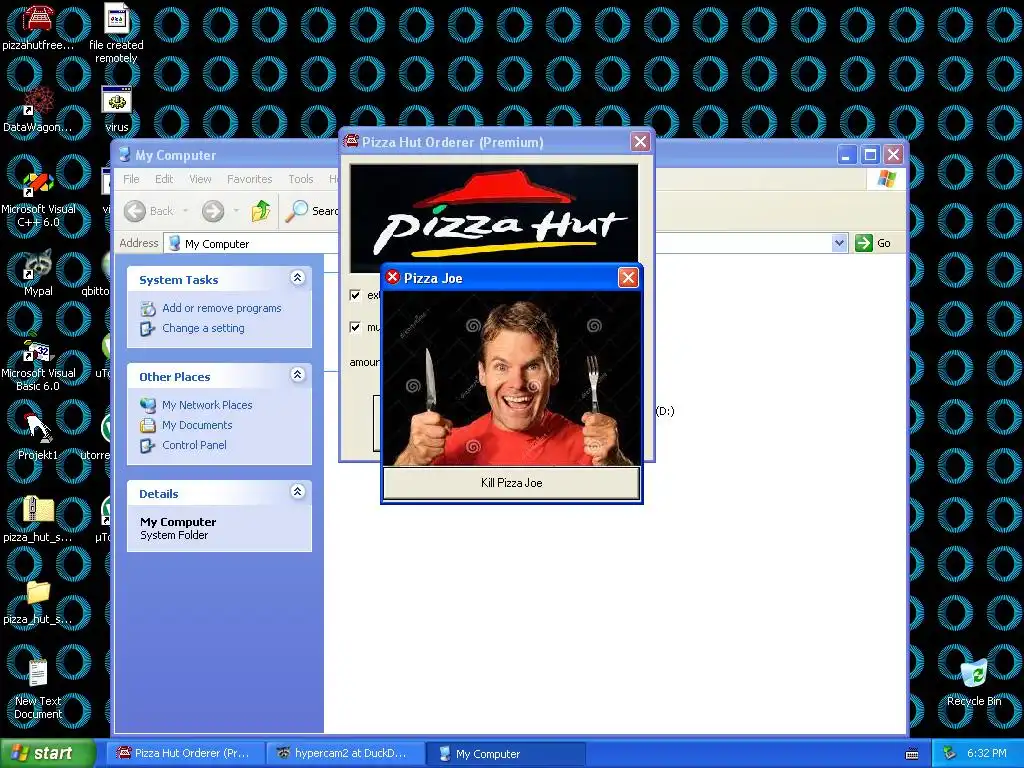Click the My Computer title bar icon
Image resolution: width=1024 pixels, height=768 pixels.
[x=124, y=155]
